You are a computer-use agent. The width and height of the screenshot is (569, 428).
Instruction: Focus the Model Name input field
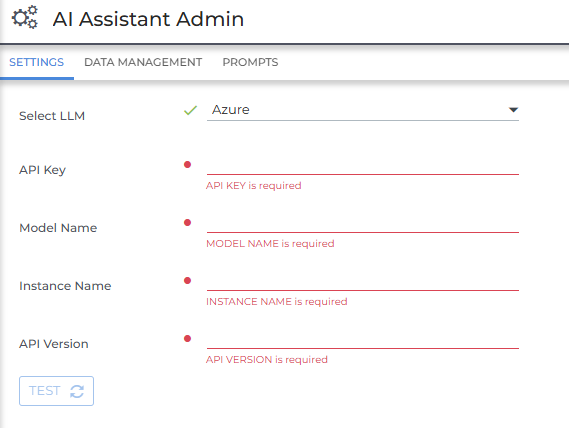363,223
